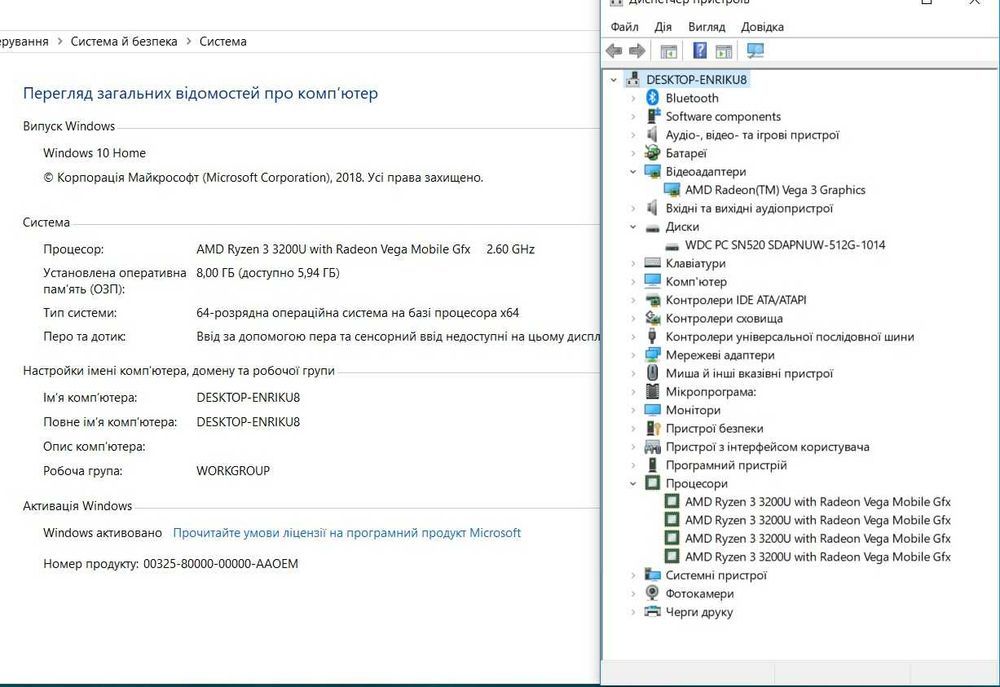Screen dimensions: 1000x687
Task: Select the last AMD Ryzen 3 3200U processor entry
Action: (x=818, y=557)
